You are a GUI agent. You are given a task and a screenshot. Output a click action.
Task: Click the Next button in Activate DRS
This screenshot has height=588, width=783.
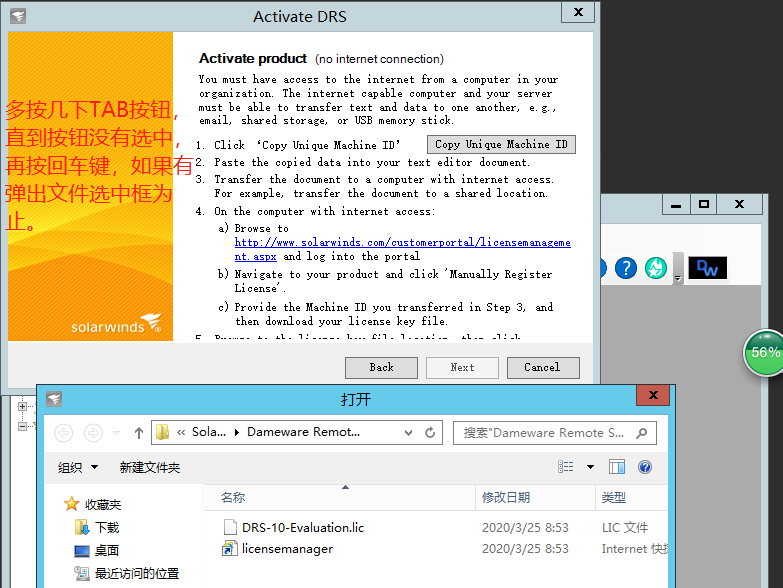click(x=462, y=367)
